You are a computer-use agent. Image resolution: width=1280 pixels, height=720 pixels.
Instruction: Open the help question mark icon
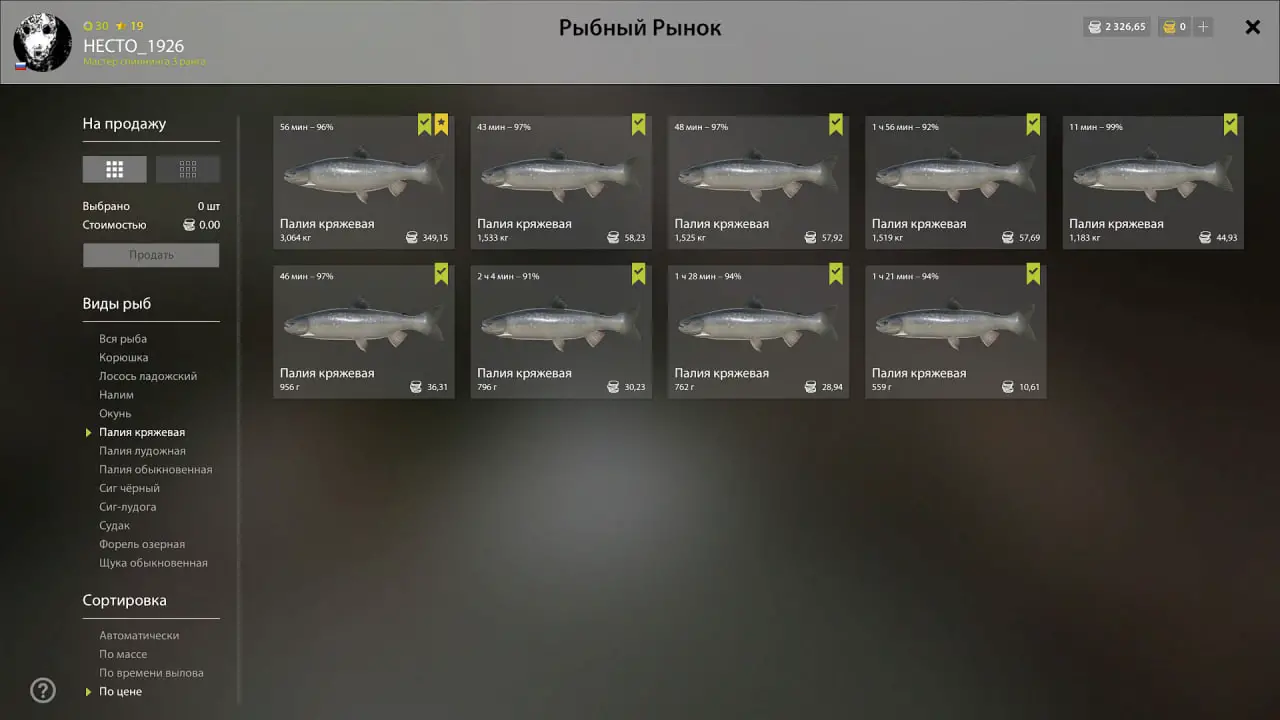[x=43, y=690]
